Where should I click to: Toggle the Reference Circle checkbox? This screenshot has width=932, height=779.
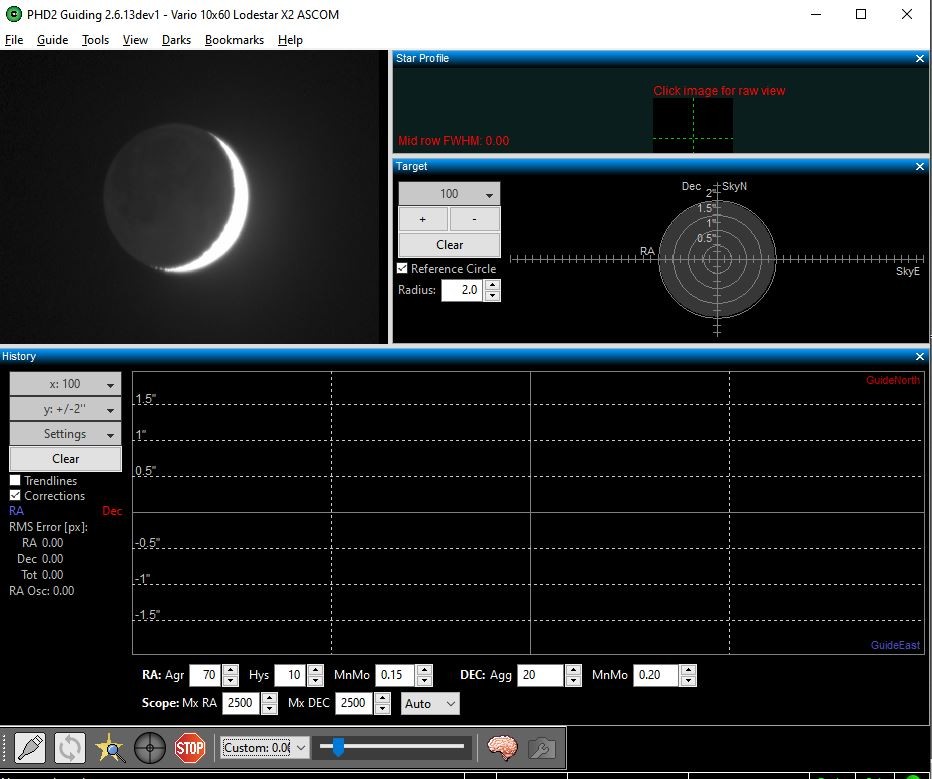click(x=402, y=269)
